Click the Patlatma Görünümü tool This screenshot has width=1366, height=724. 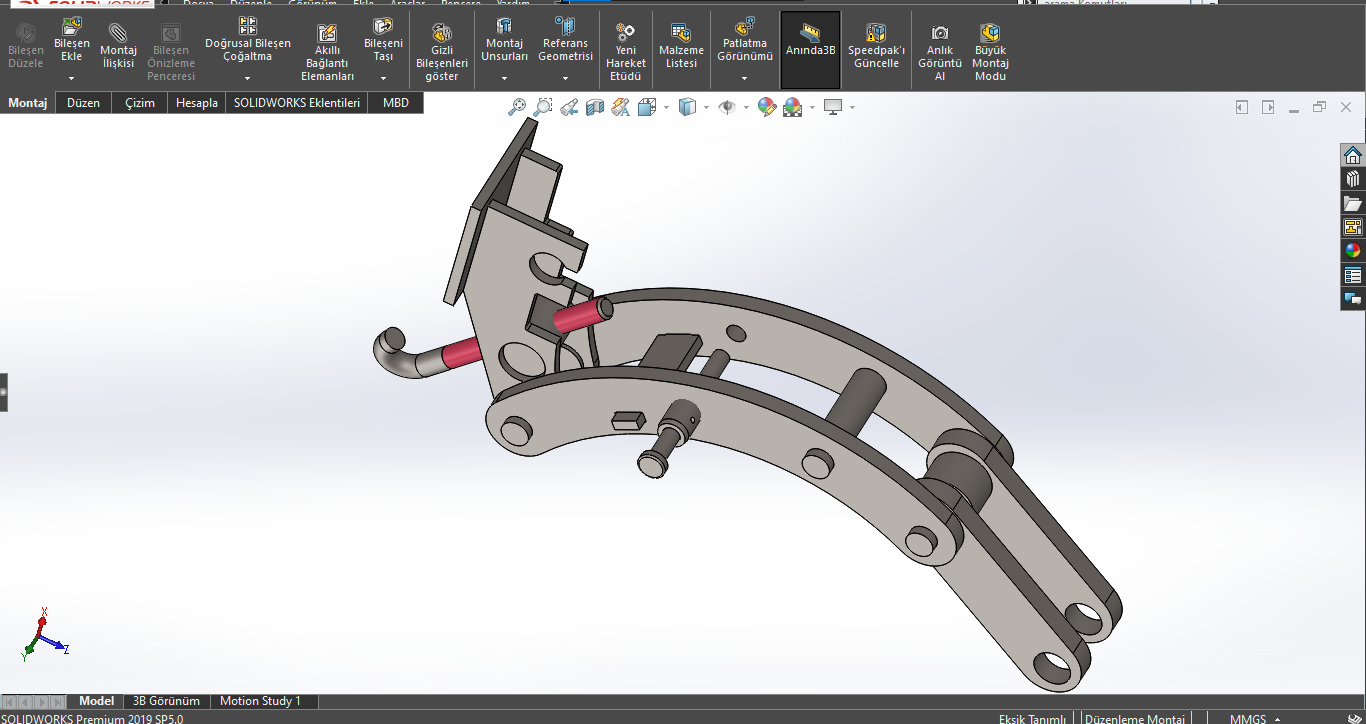745,40
